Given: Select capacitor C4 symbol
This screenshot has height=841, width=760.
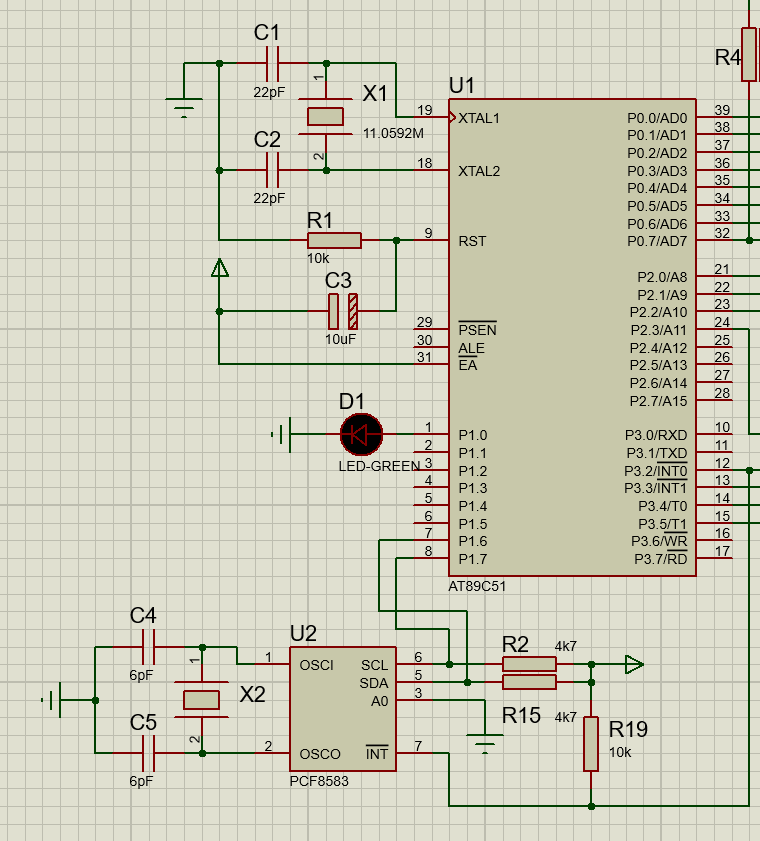Looking at the screenshot, I should 148,647.
